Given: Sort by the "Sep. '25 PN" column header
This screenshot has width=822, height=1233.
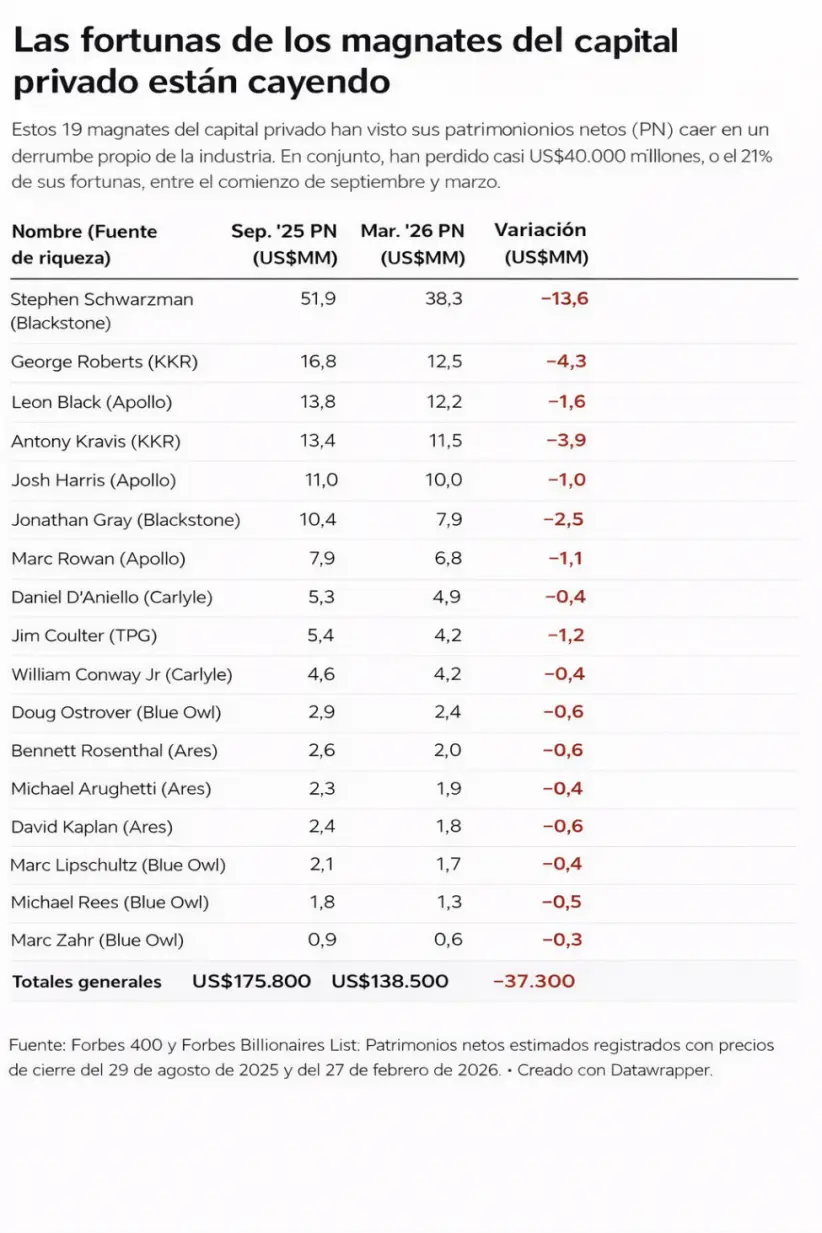Looking at the screenshot, I should tap(284, 244).
